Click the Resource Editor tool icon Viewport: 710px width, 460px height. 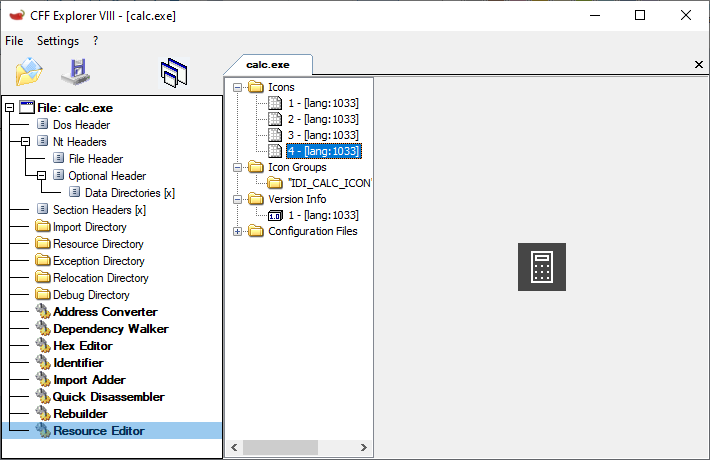pos(43,430)
